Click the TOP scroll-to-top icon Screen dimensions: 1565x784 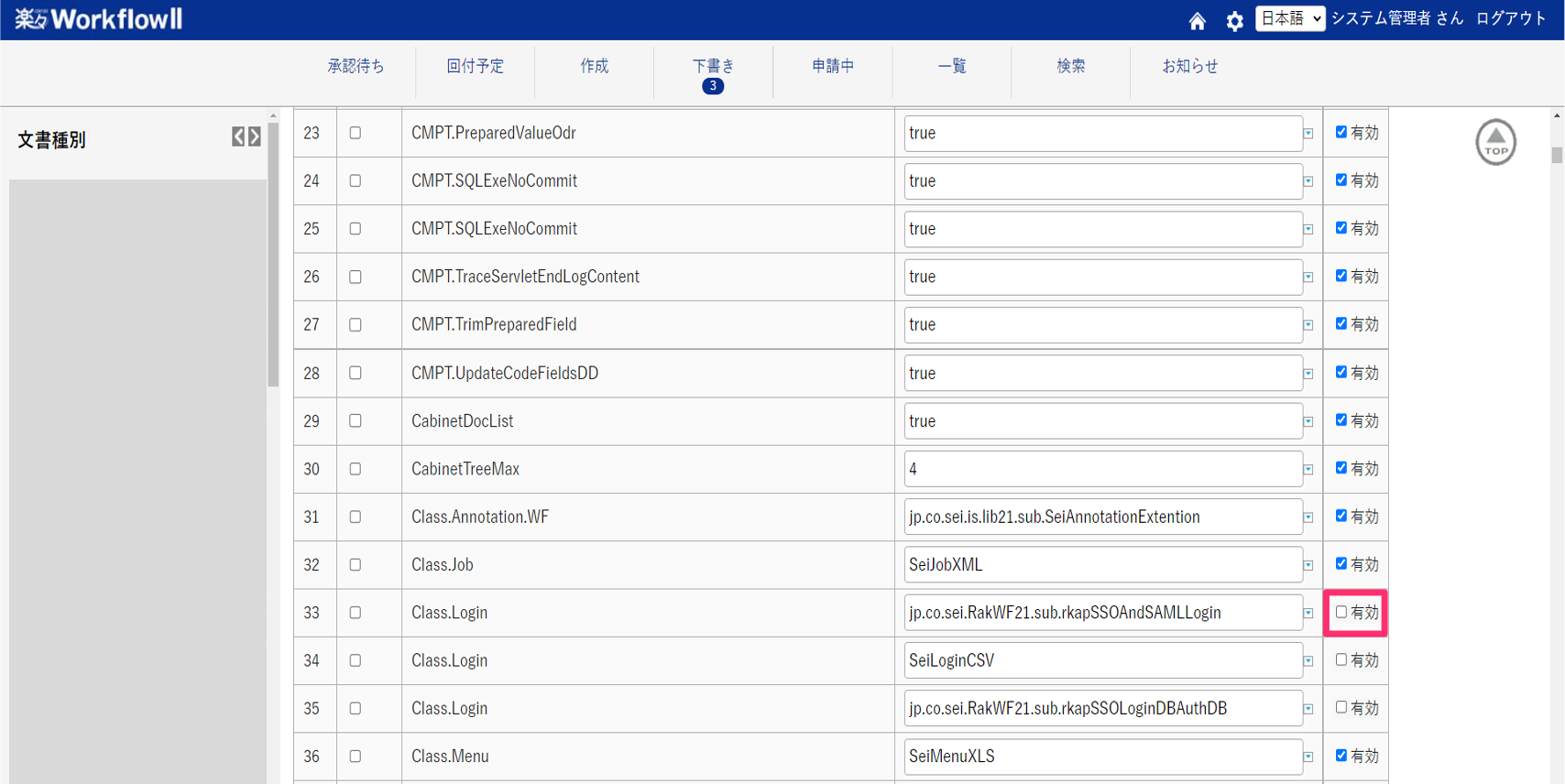coord(1495,142)
